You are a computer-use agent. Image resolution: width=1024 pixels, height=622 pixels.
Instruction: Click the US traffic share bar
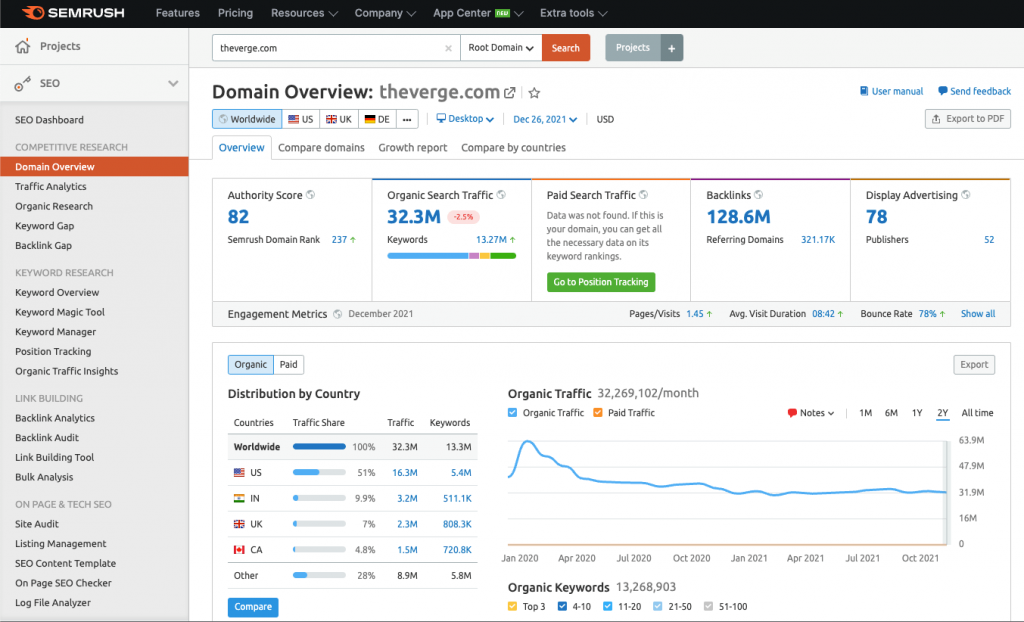click(x=319, y=472)
